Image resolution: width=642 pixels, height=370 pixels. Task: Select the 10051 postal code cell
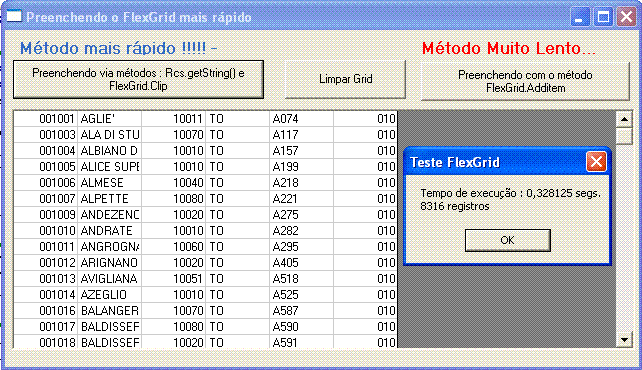point(174,278)
